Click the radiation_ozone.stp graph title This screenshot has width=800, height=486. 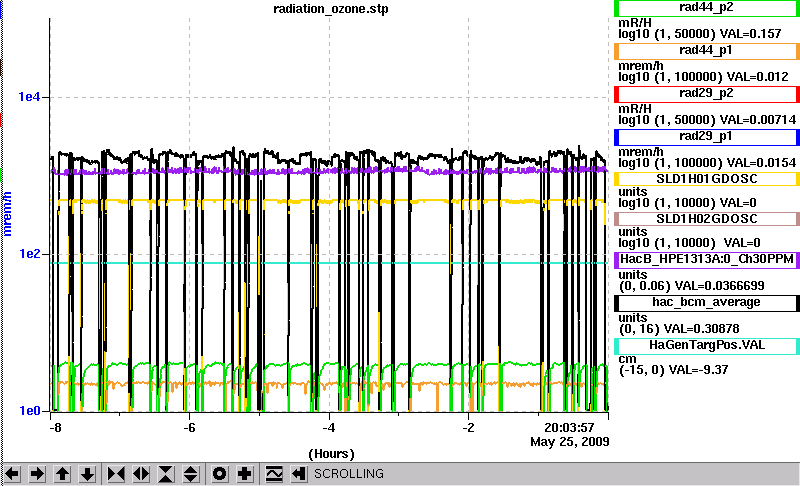pyautogui.click(x=331, y=9)
